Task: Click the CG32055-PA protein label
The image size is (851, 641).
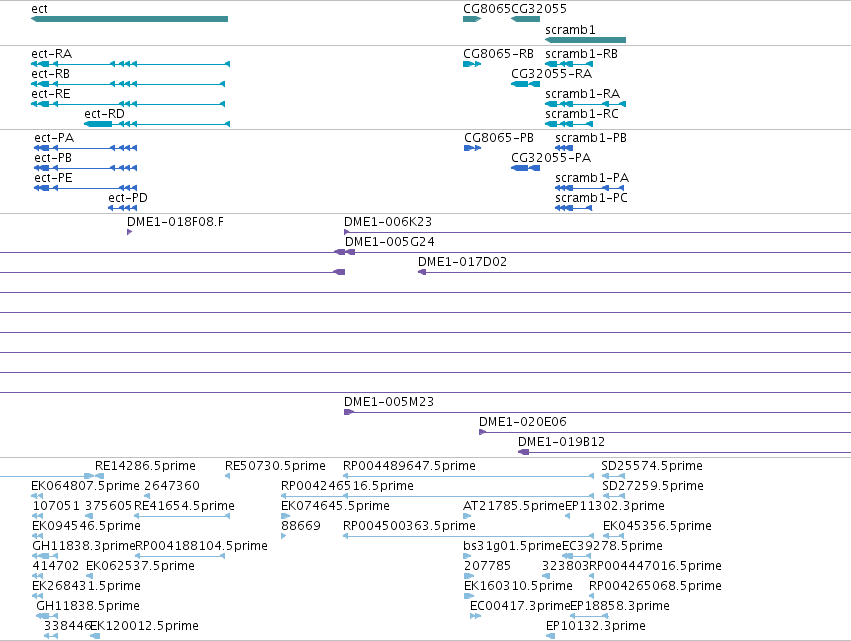Action: pyautogui.click(x=551, y=158)
